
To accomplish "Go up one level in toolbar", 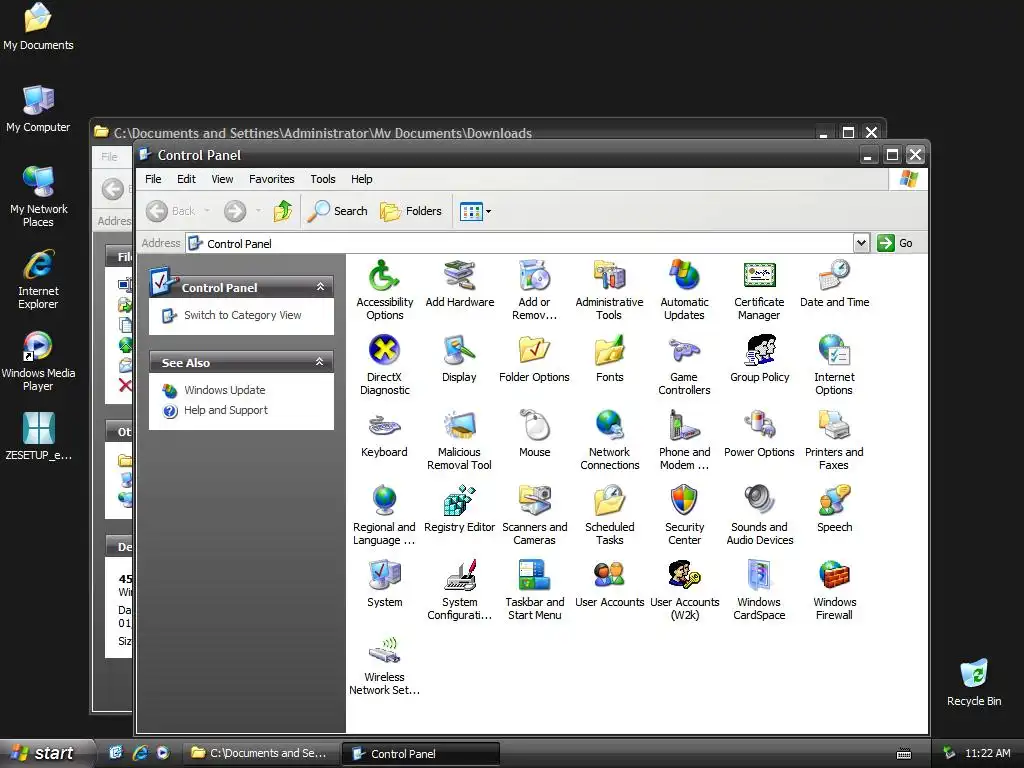I will (282, 211).
